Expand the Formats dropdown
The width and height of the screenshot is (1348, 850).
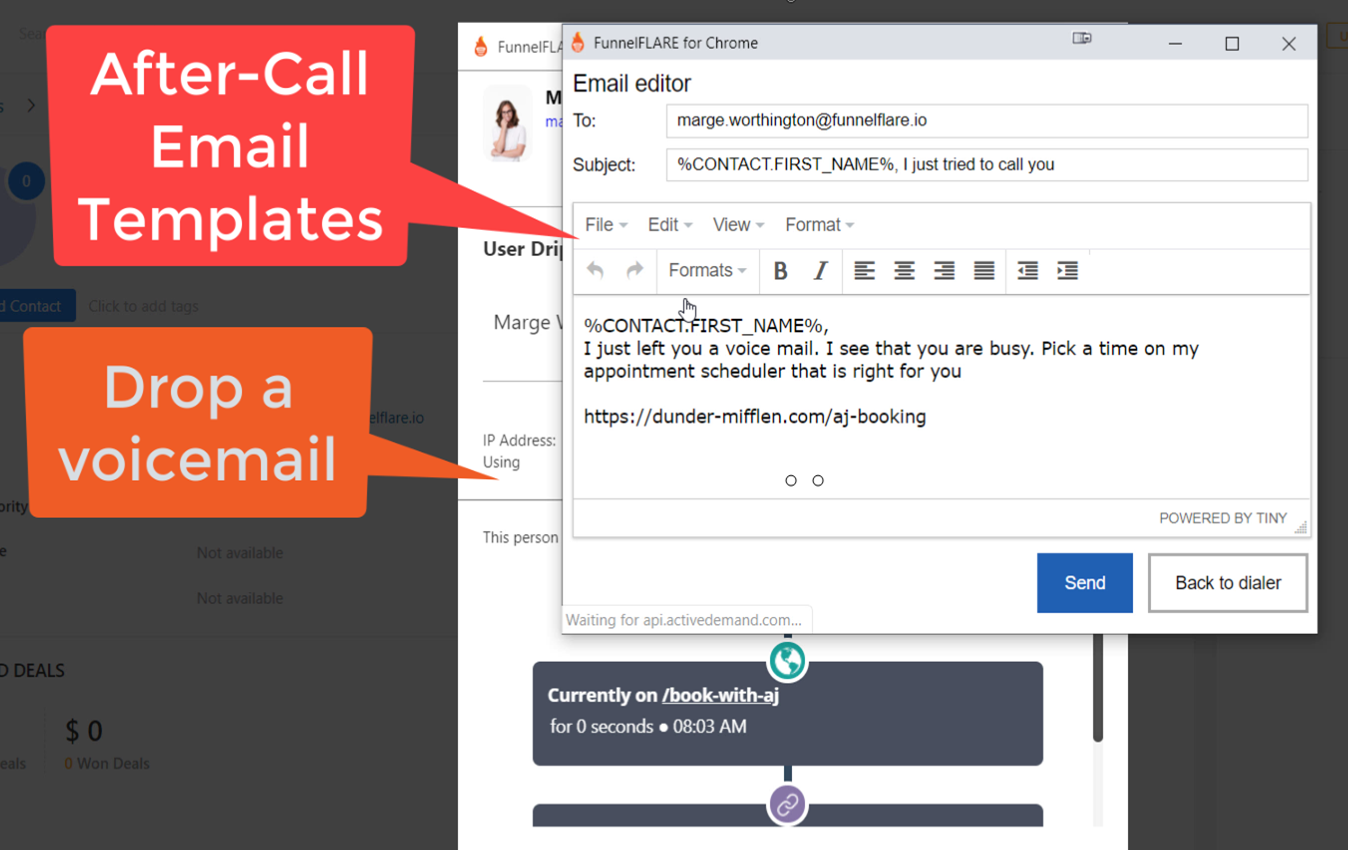pyautogui.click(x=707, y=270)
